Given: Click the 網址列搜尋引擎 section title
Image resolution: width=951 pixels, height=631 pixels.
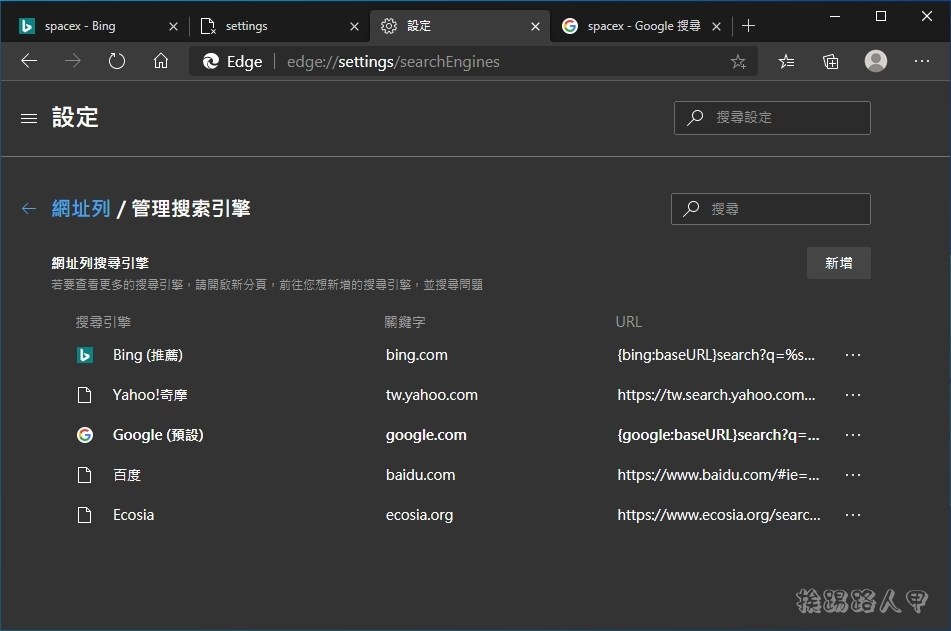Looking at the screenshot, I should (x=100, y=263).
